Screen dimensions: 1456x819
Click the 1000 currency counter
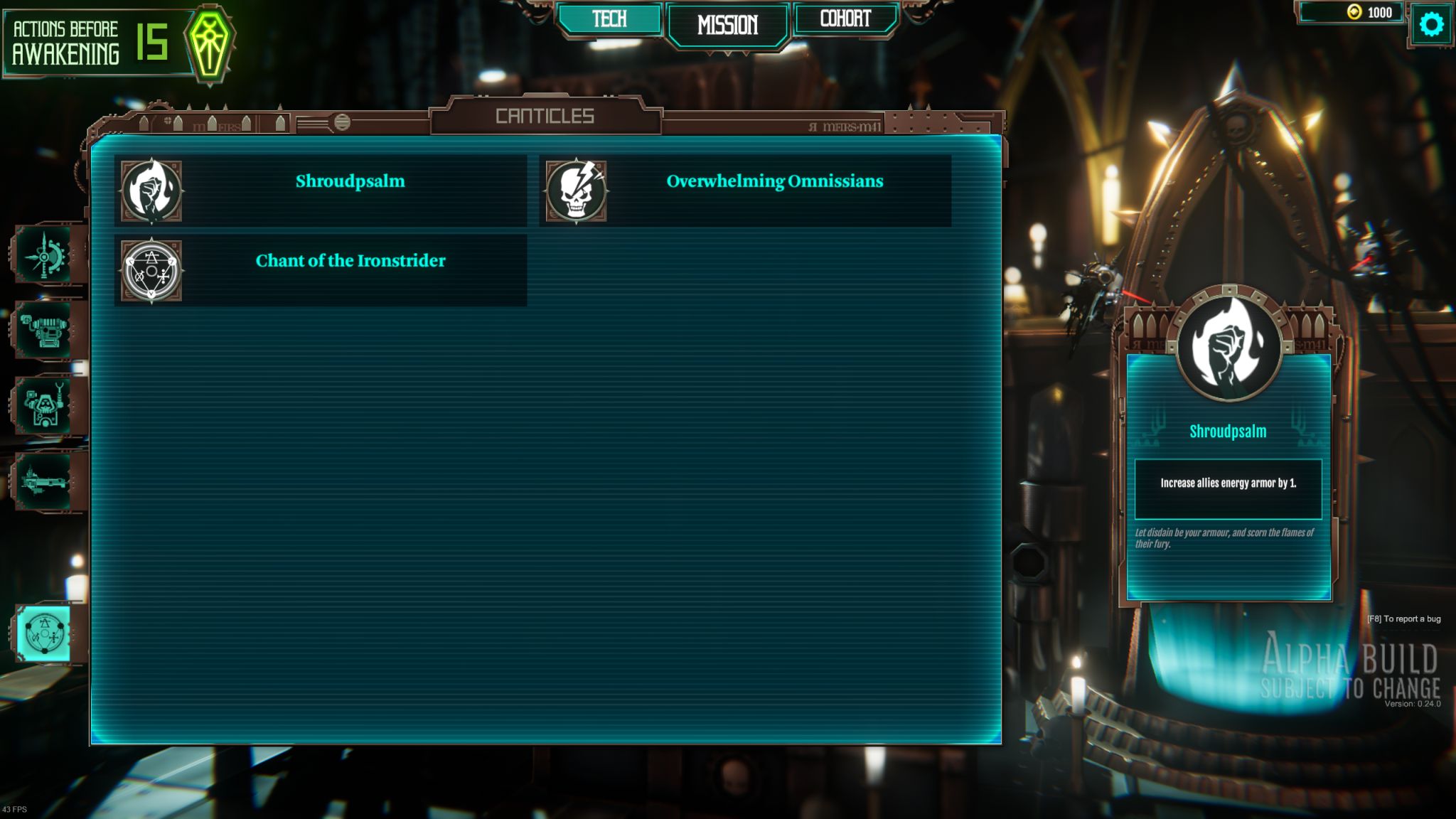(1352, 13)
